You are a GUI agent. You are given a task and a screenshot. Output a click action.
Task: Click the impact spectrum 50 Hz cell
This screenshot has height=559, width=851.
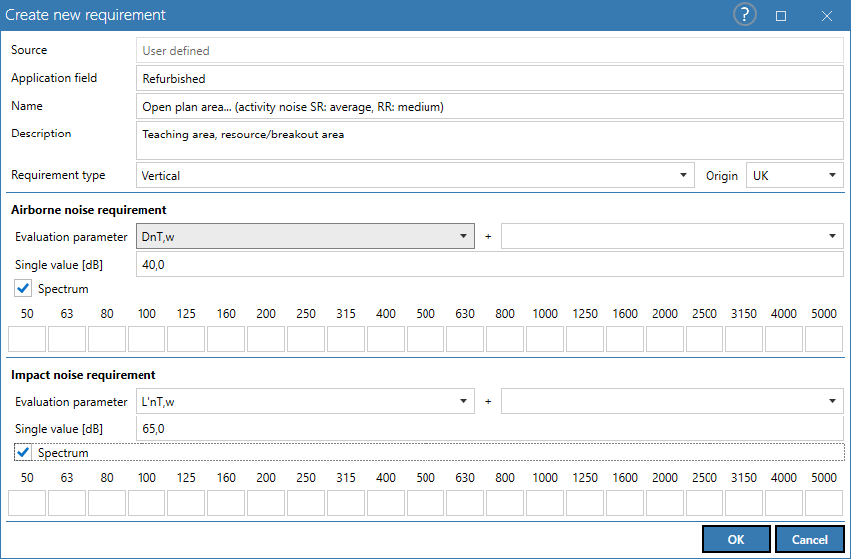27,503
